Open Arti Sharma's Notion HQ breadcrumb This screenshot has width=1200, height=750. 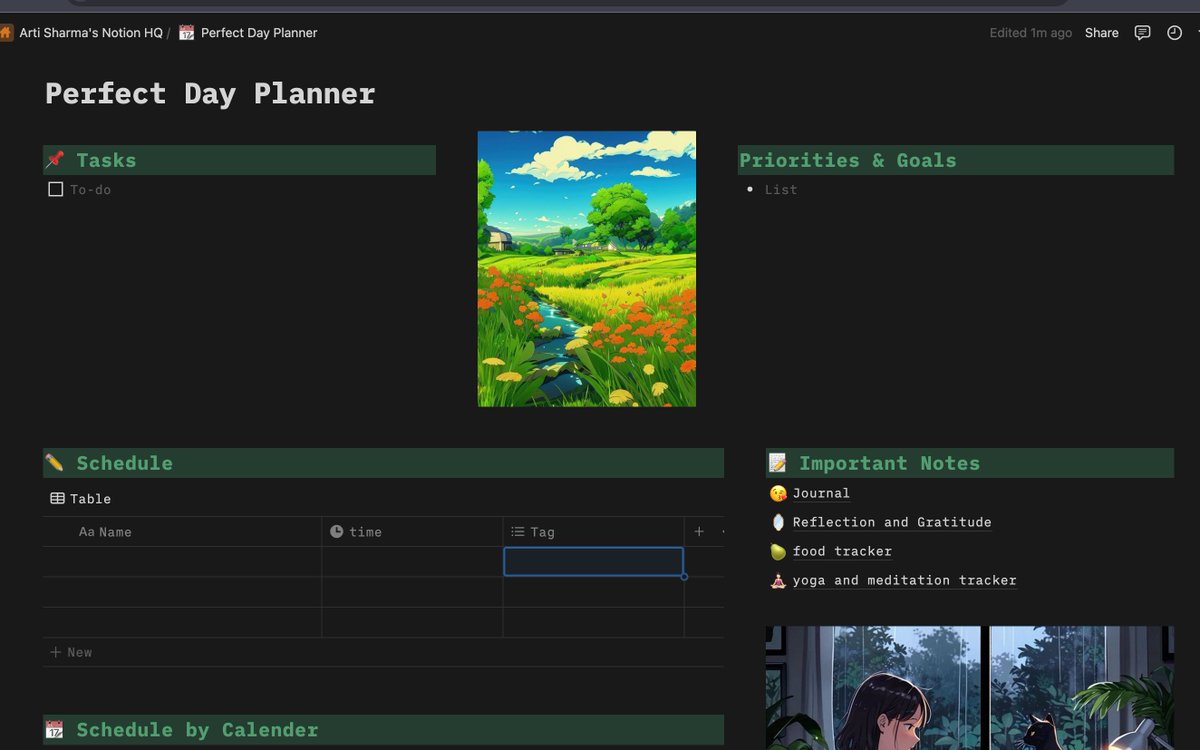[91, 33]
